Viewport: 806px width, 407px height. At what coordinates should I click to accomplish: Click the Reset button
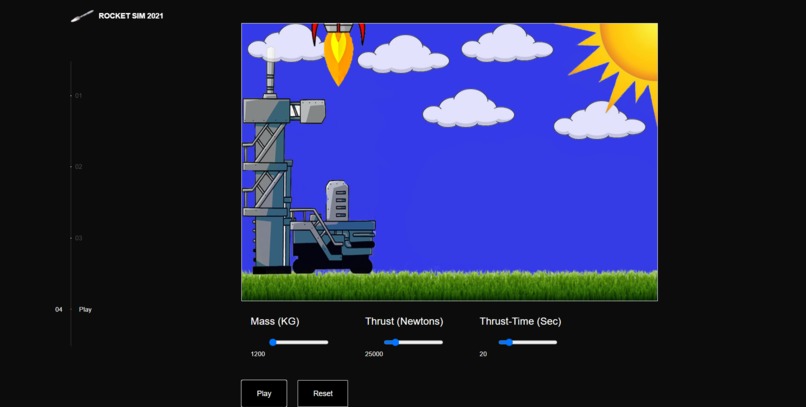[x=323, y=393]
